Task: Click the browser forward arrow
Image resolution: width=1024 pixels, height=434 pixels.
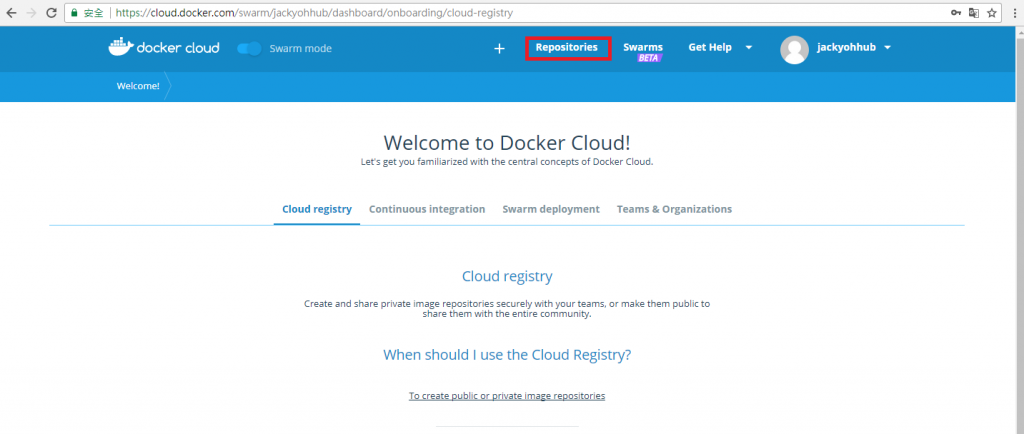Action: tap(31, 13)
